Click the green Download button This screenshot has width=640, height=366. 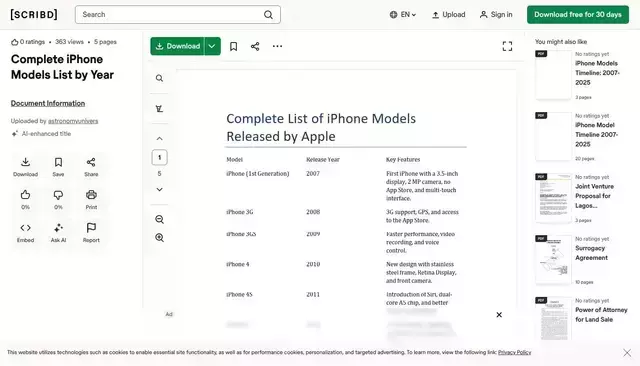click(178, 46)
